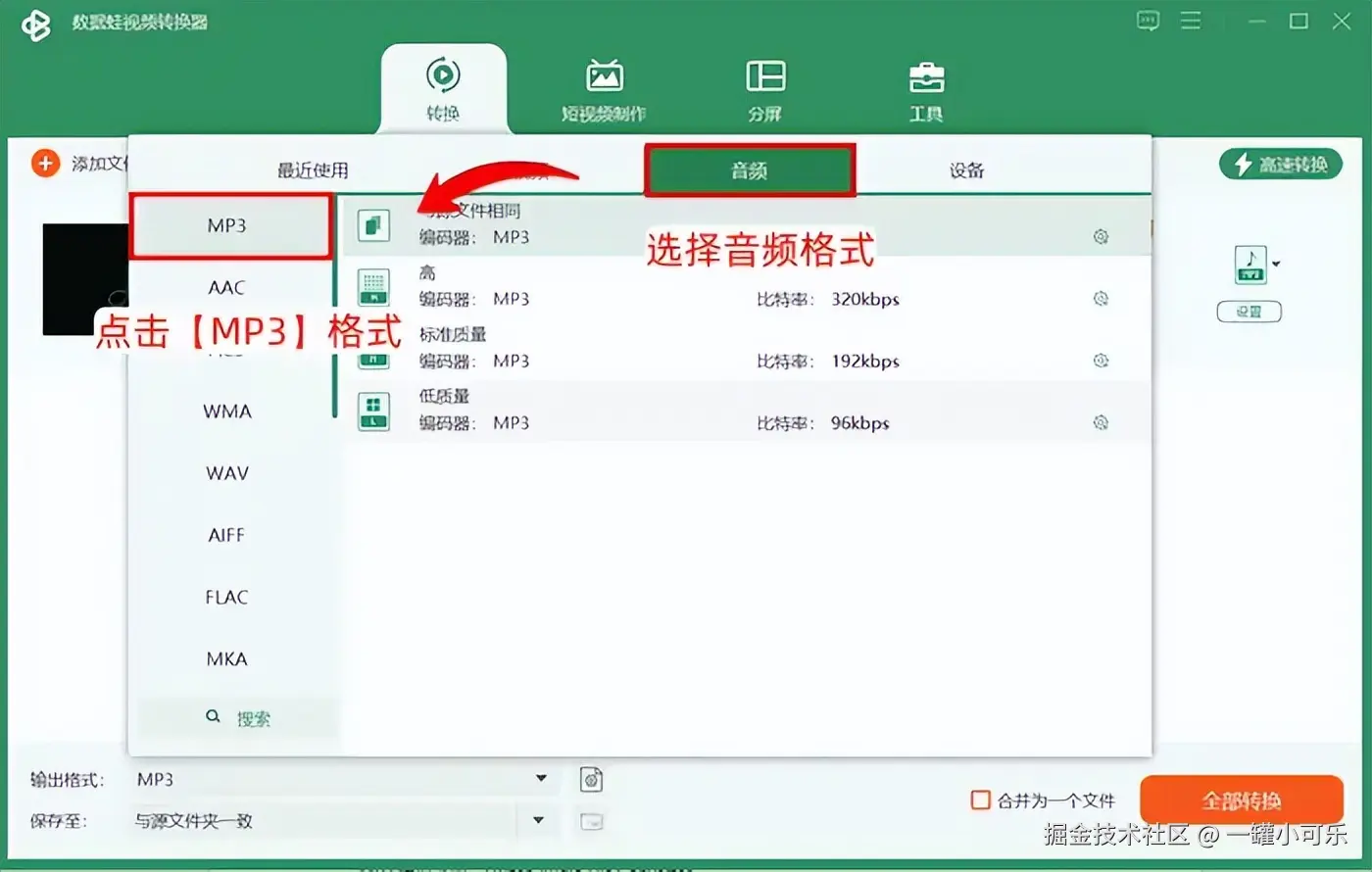Tick the 合并为一个文件 checkbox

pyautogui.click(x=980, y=799)
